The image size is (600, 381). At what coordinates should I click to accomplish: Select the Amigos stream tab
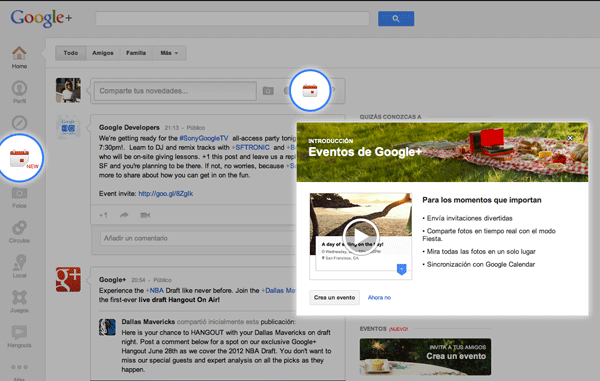pyautogui.click(x=103, y=53)
